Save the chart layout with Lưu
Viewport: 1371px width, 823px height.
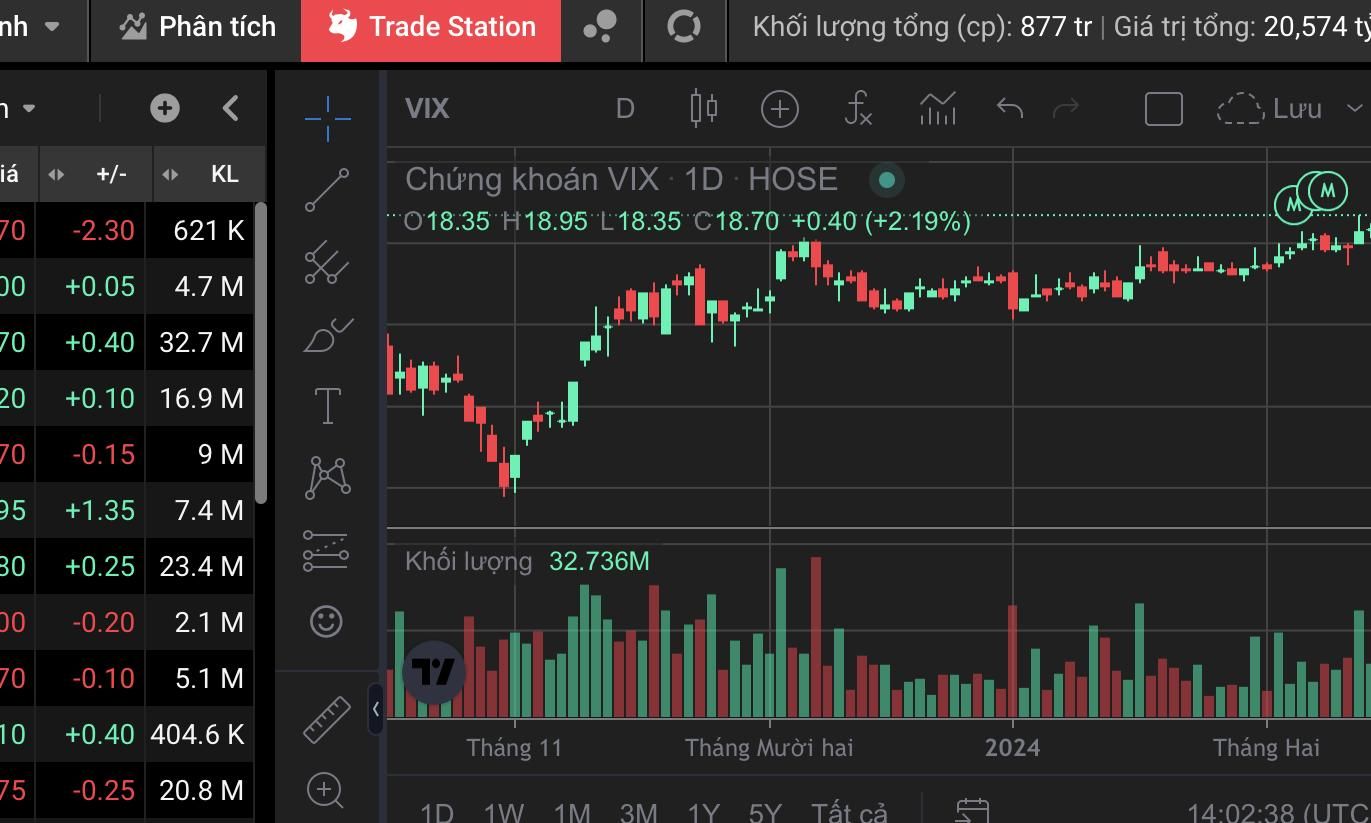click(x=1270, y=108)
